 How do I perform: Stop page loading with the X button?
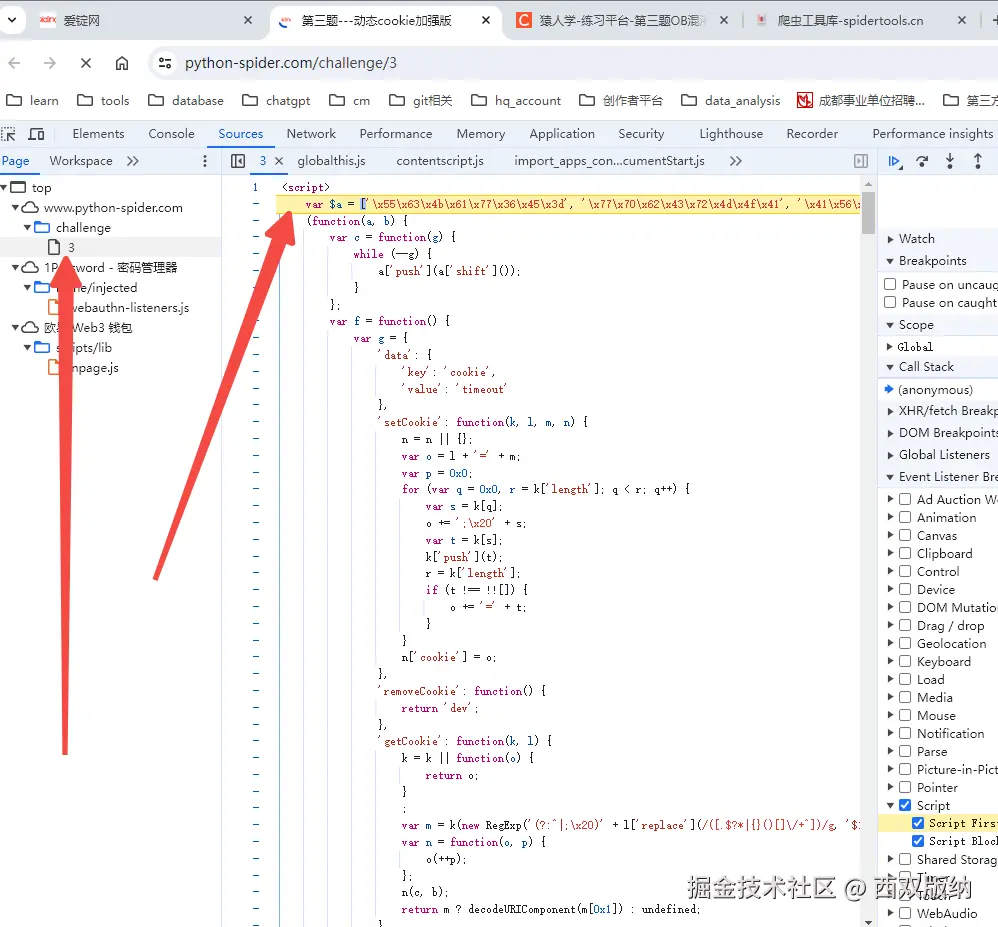coord(86,63)
